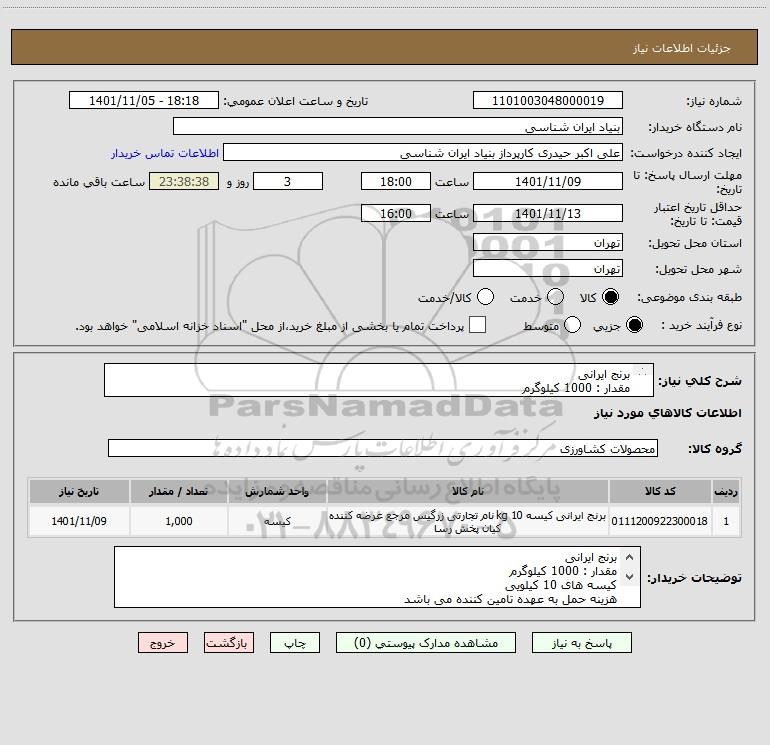The image size is (770, 745).
Task: Click the response deadline date 1401/11/09 field
Action: [548, 181]
